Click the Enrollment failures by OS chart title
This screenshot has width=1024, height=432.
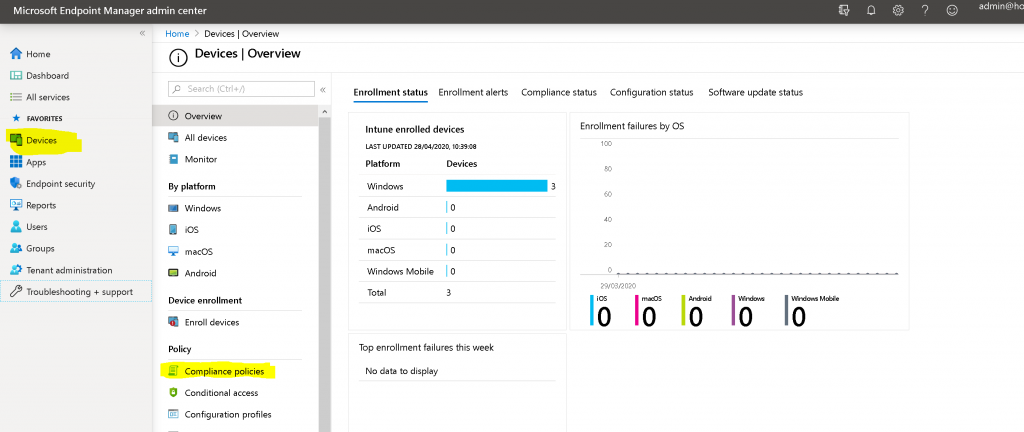pos(632,126)
